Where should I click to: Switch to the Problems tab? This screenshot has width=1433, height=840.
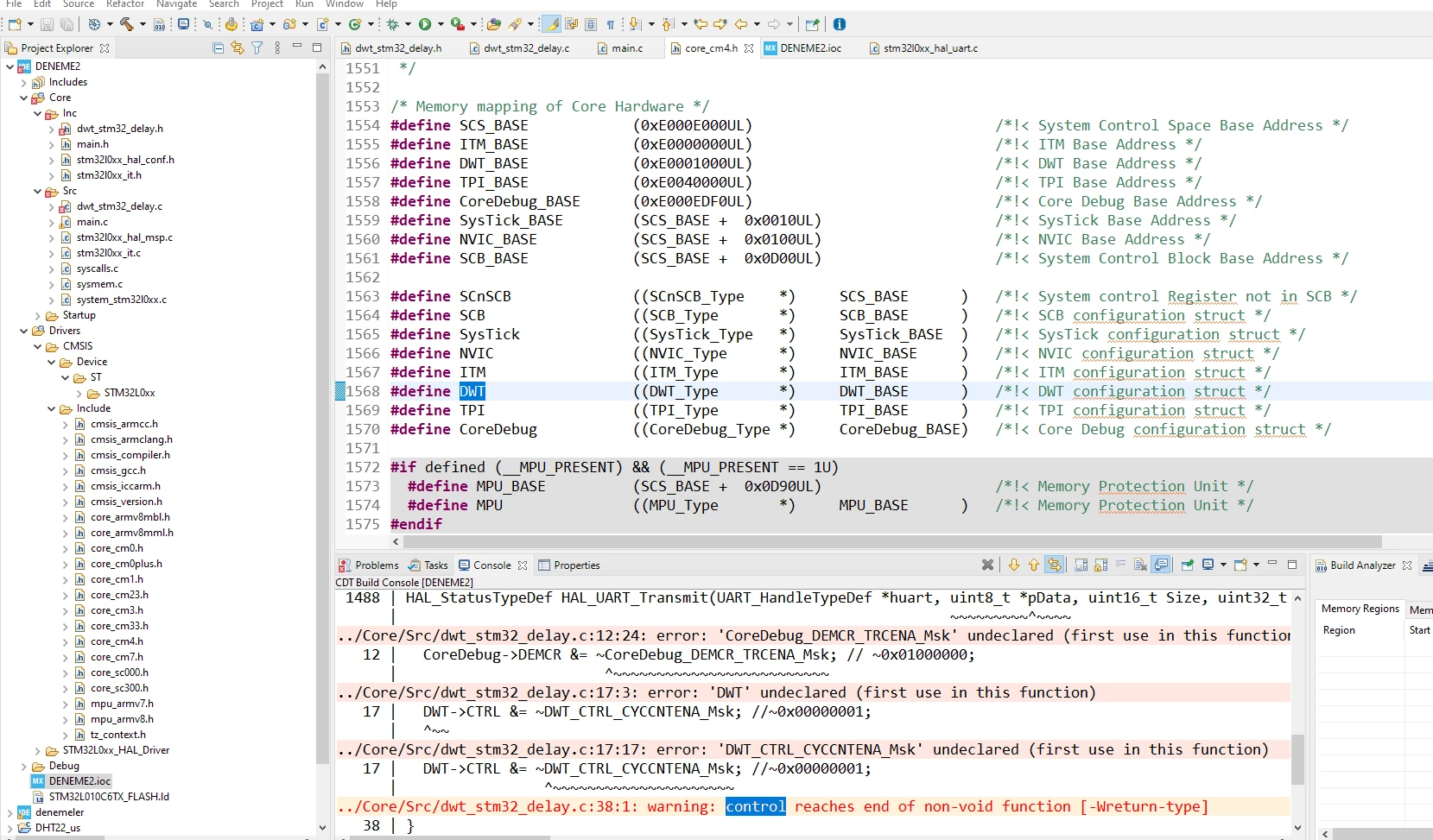369,565
